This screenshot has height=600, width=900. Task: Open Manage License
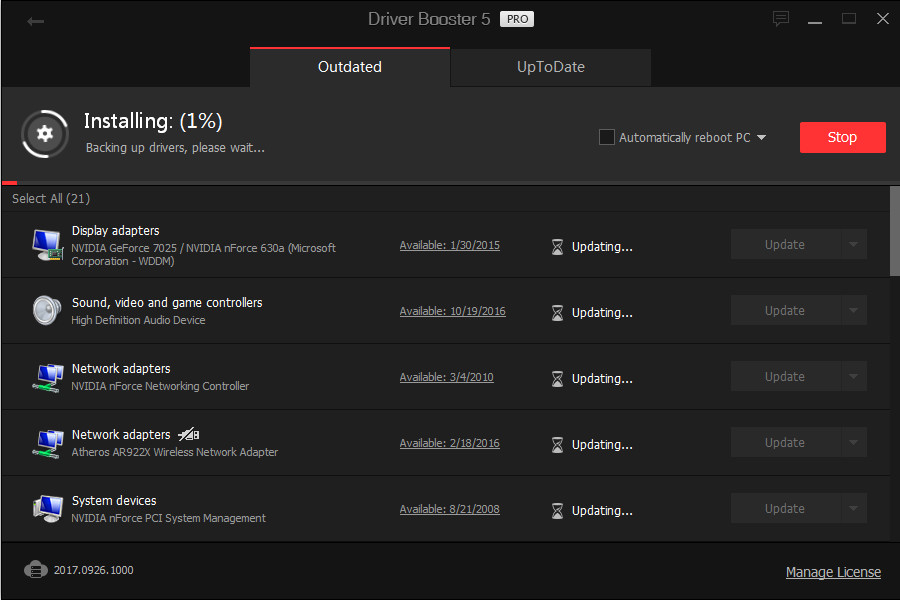(833, 571)
